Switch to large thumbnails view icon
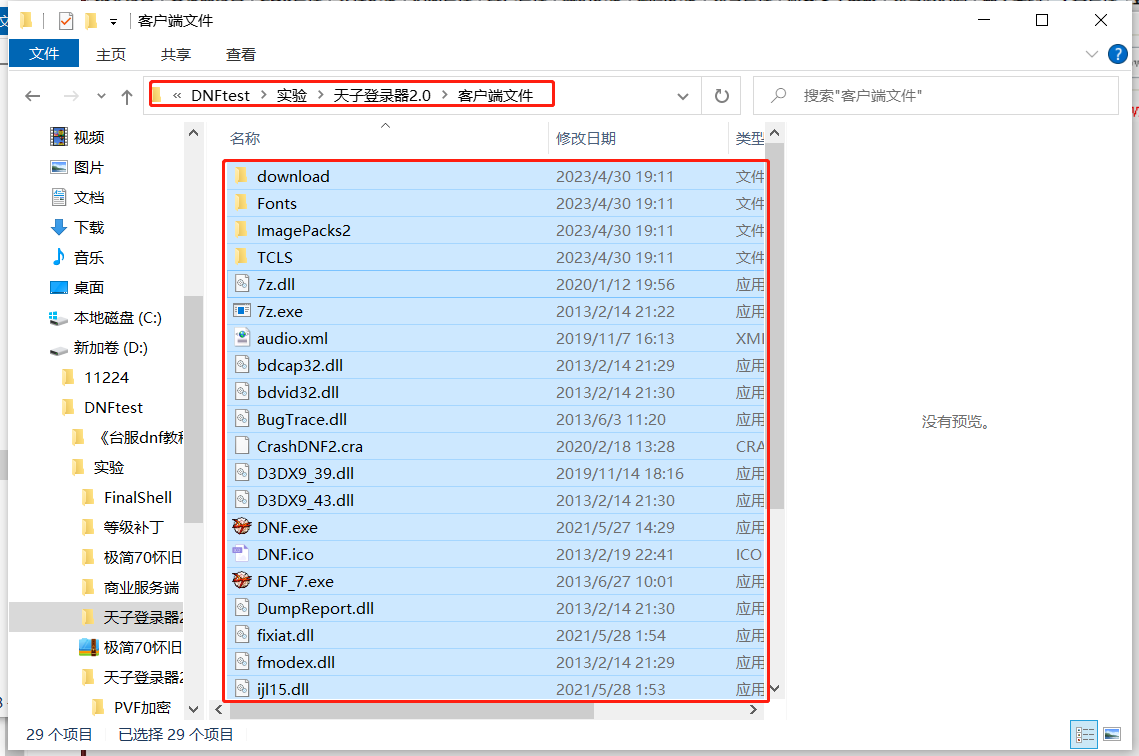1139x756 pixels. point(1112,735)
